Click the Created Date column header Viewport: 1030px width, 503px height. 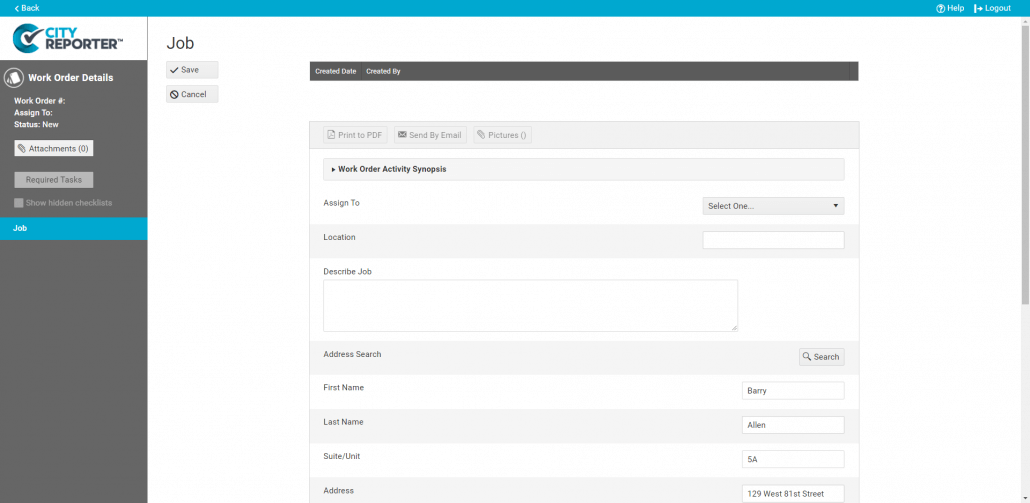coord(336,72)
